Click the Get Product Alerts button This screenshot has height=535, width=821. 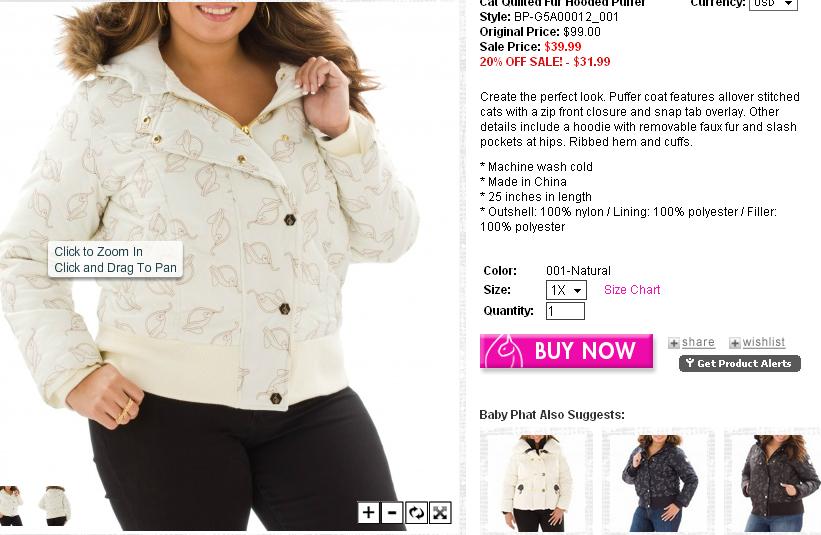(739, 363)
